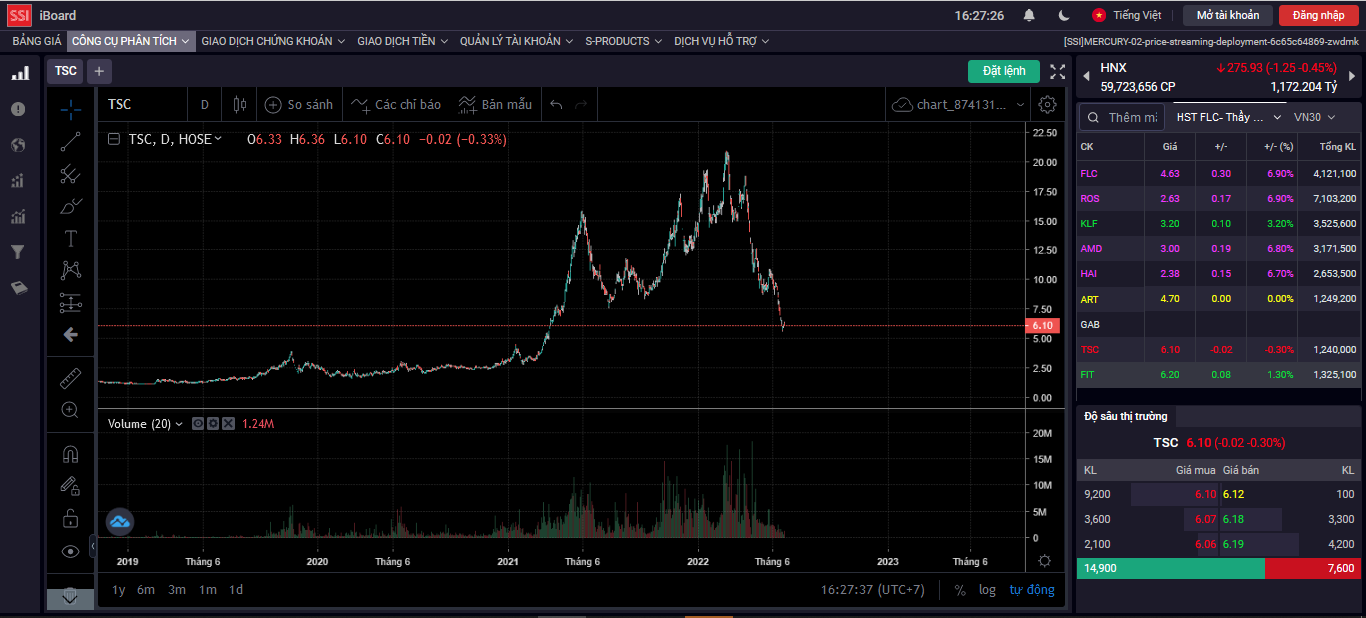Select the zoom in tool
The image size is (1366, 618).
click(70, 410)
